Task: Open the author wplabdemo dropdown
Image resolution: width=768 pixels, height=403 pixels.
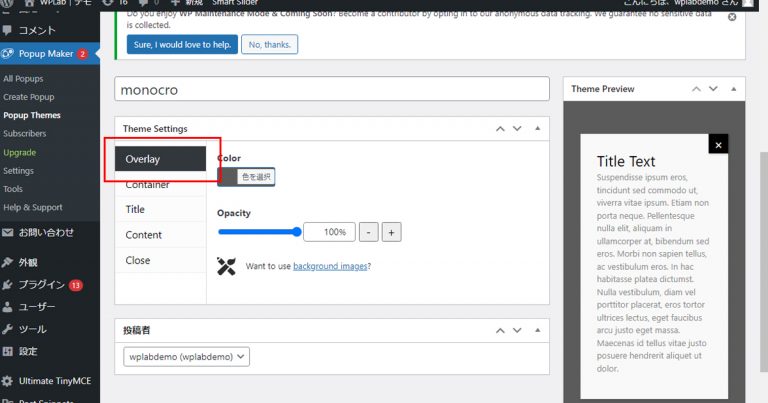Action: click(x=187, y=356)
